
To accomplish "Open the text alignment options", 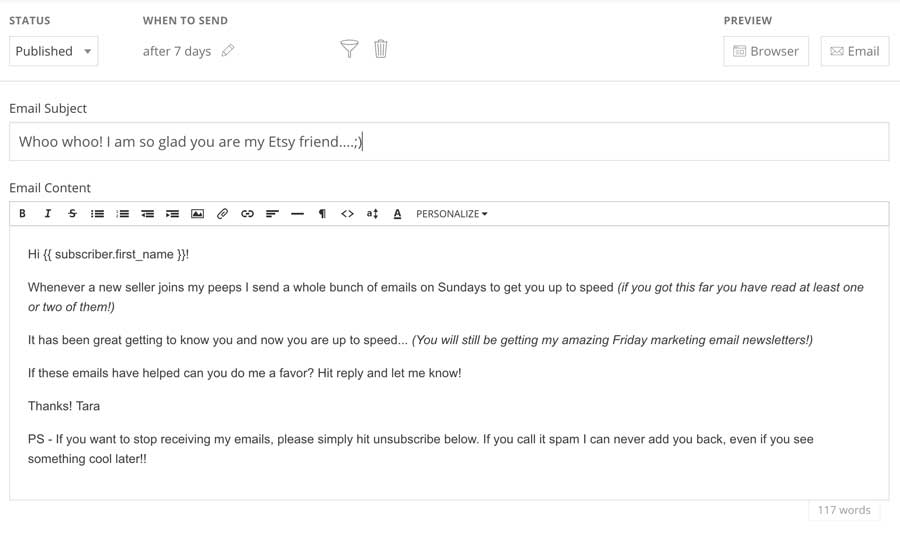I will click(x=272, y=213).
